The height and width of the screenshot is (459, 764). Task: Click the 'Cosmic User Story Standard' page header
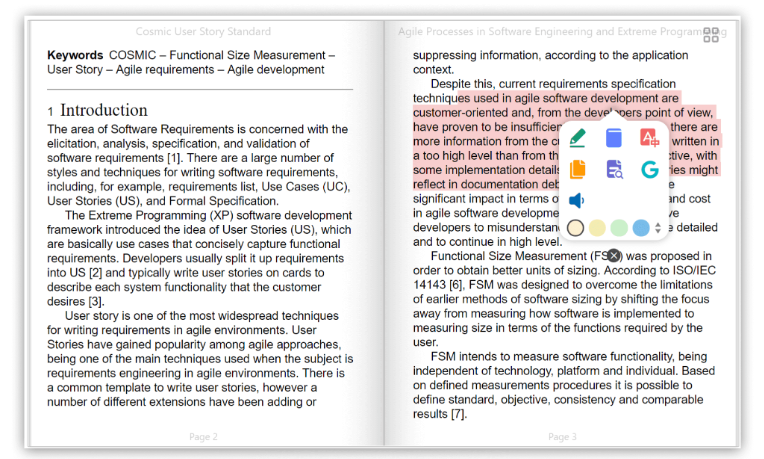click(203, 32)
